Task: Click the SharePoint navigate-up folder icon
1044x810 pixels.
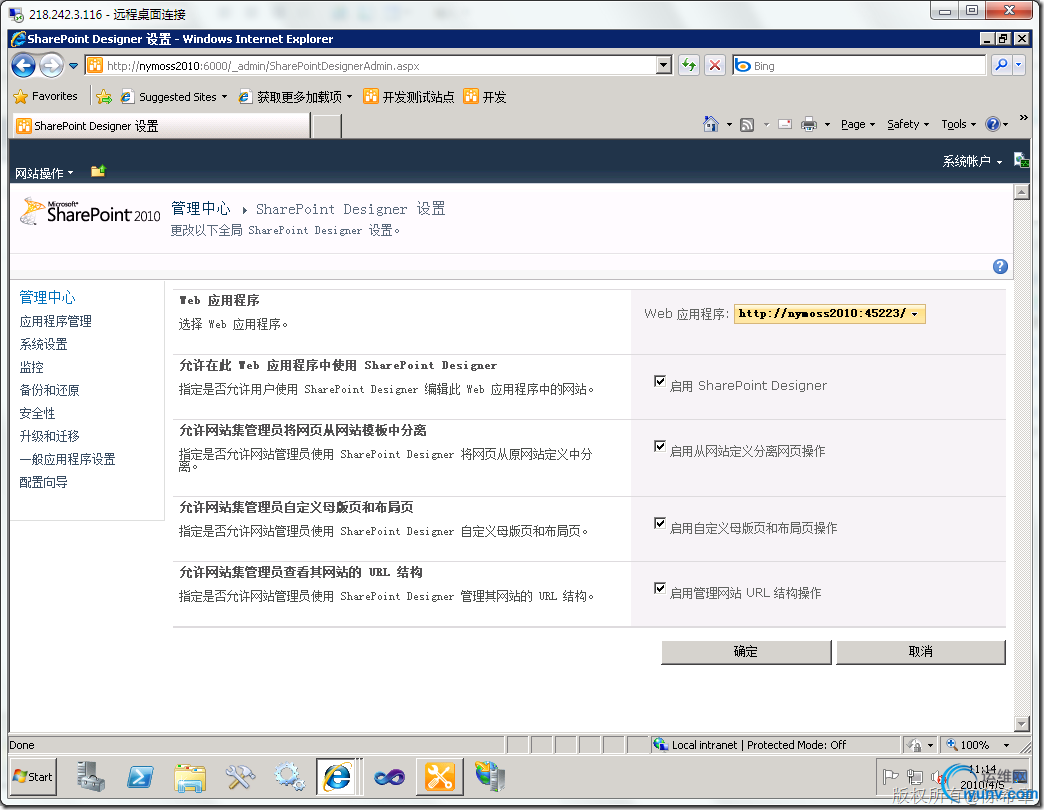Action: click(99, 172)
